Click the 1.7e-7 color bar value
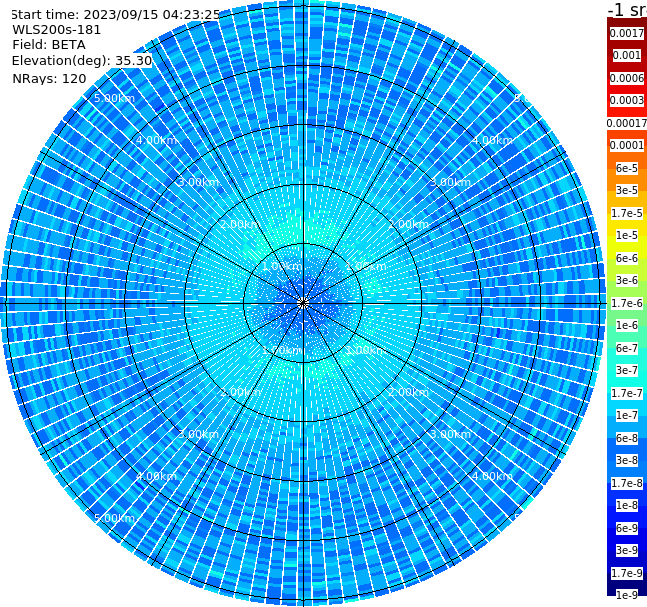 click(x=627, y=393)
